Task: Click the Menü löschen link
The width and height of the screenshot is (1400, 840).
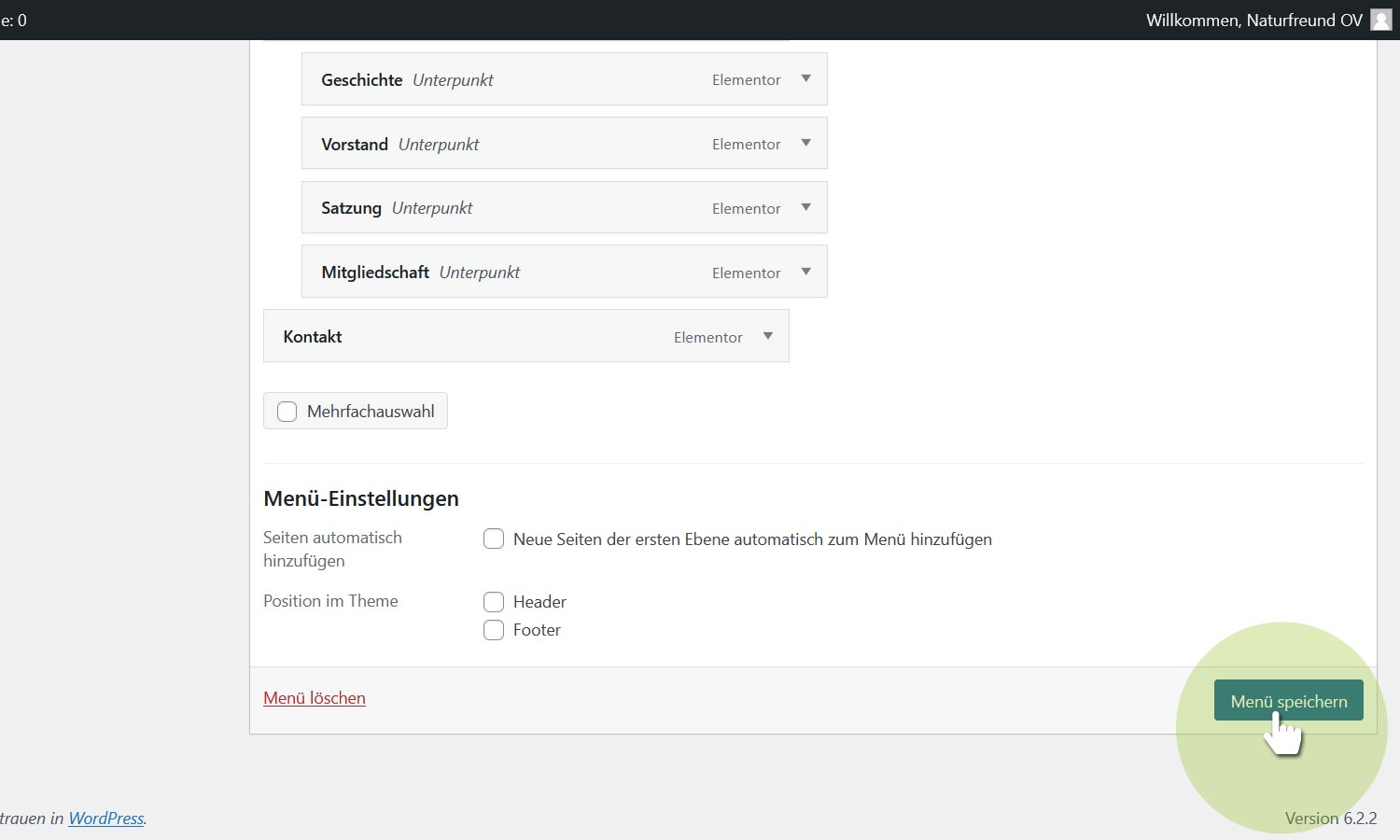Action: click(x=315, y=698)
